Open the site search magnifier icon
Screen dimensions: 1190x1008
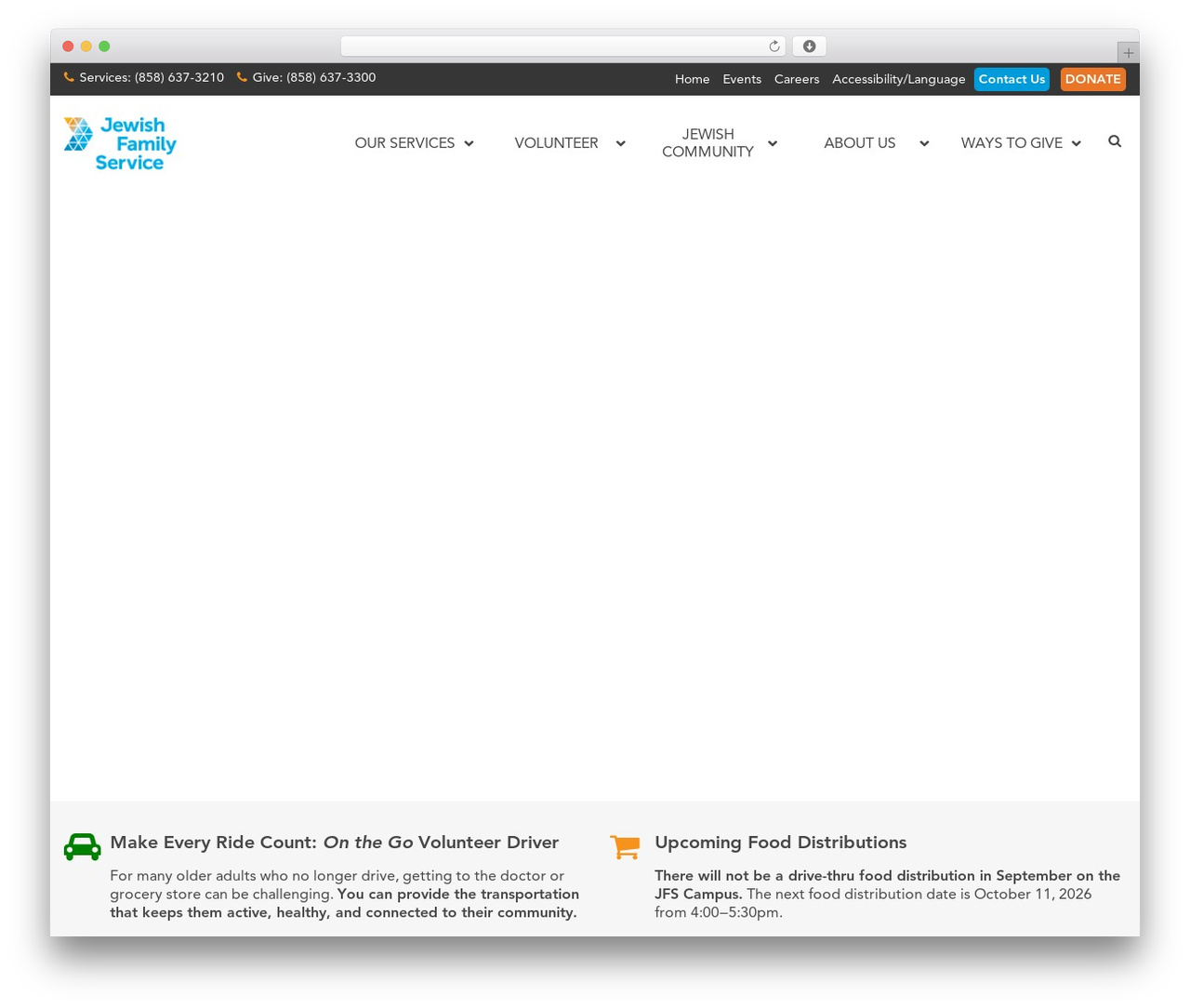[1115, 141]
